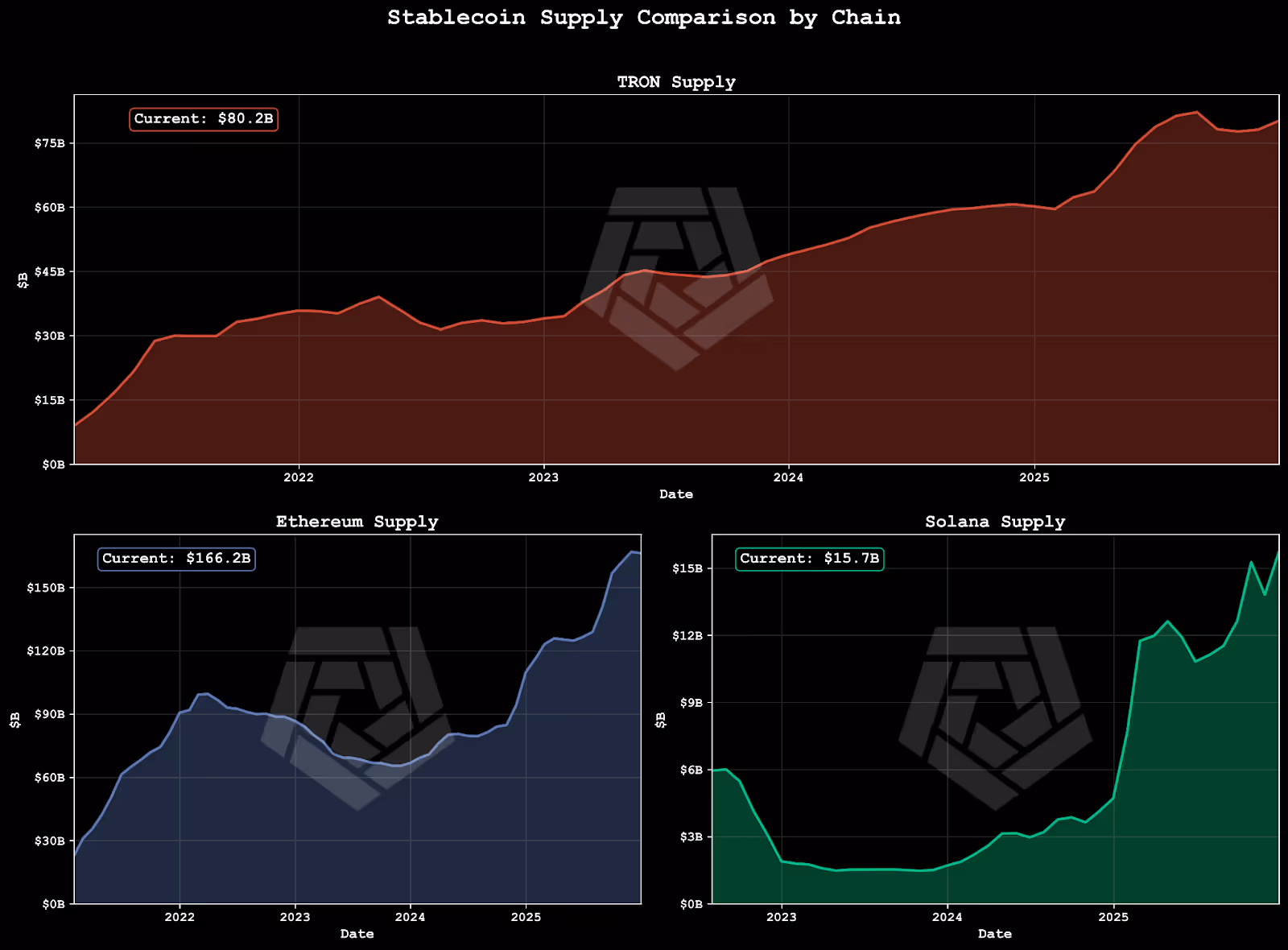This screenshot has height=950, width=1288.
Task: Select '2025' on the TRON x-axis
Action: coord(1034,477)
